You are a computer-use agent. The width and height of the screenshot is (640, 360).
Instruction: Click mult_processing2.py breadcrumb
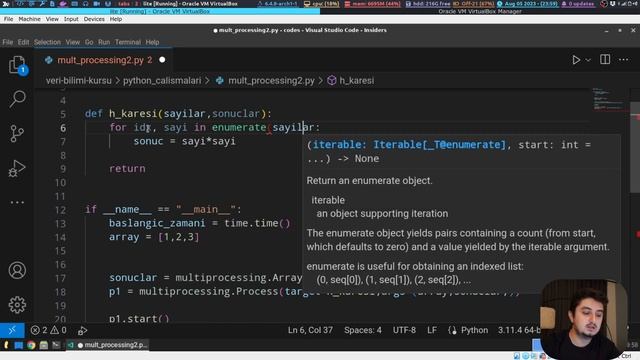(271, 80)
